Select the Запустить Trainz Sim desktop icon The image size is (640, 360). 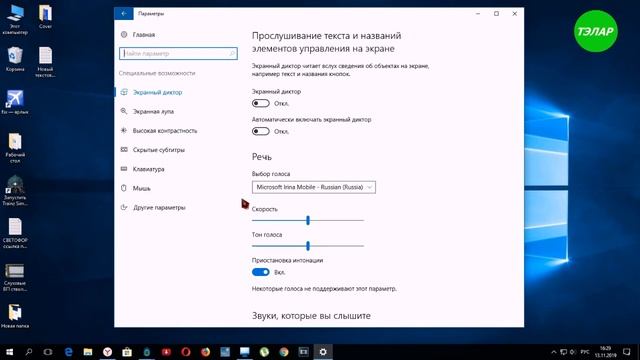tap(15, 191)
